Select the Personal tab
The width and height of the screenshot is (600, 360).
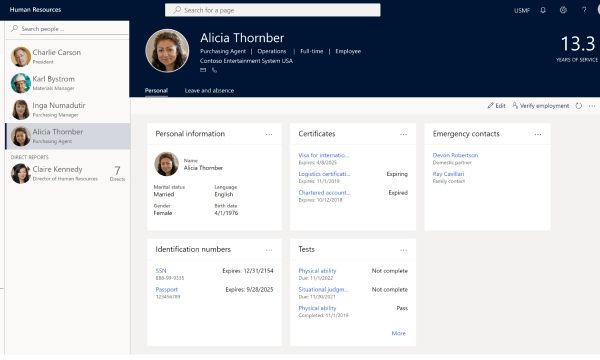click(x=156, y=91)
